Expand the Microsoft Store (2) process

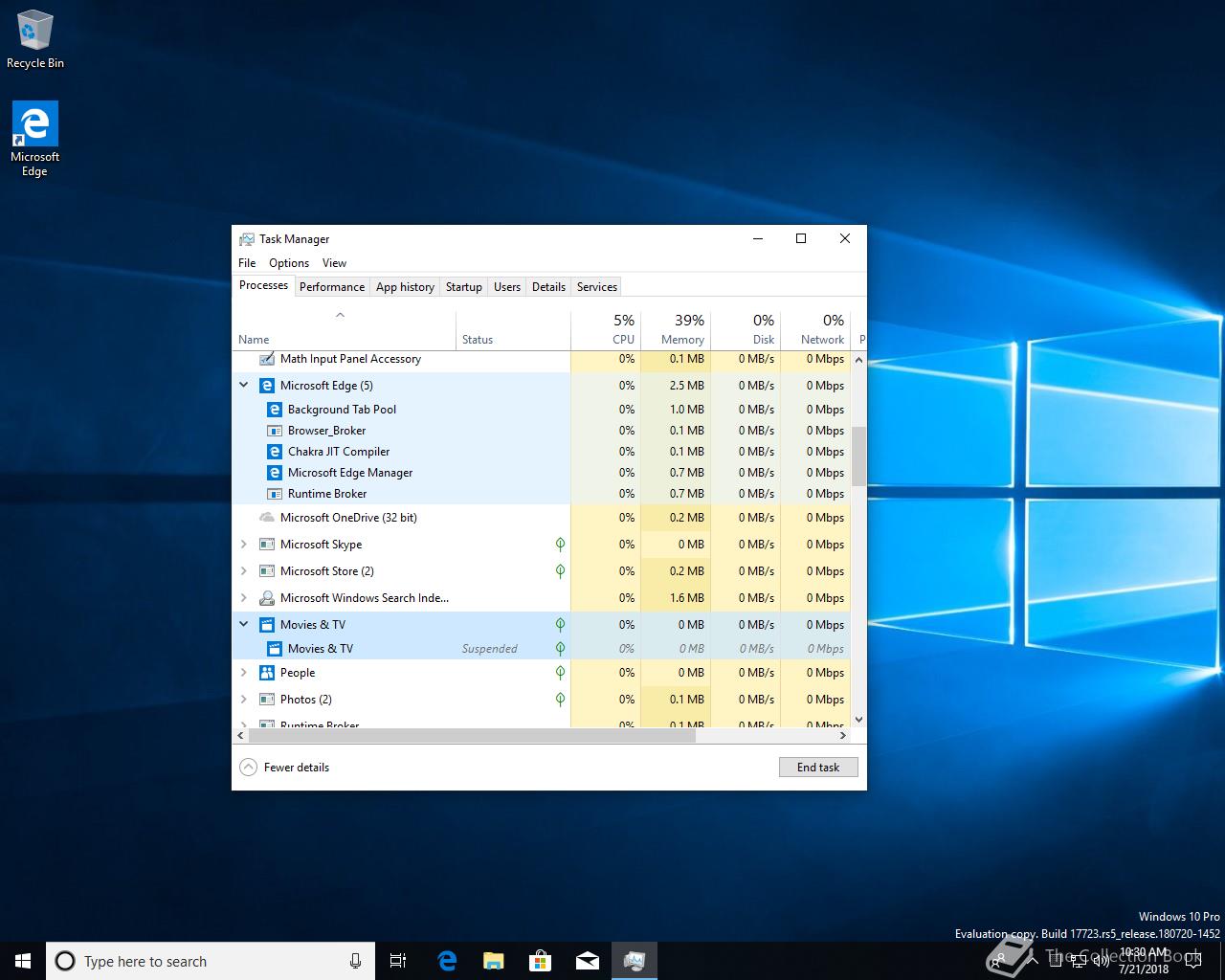point(243,571)
